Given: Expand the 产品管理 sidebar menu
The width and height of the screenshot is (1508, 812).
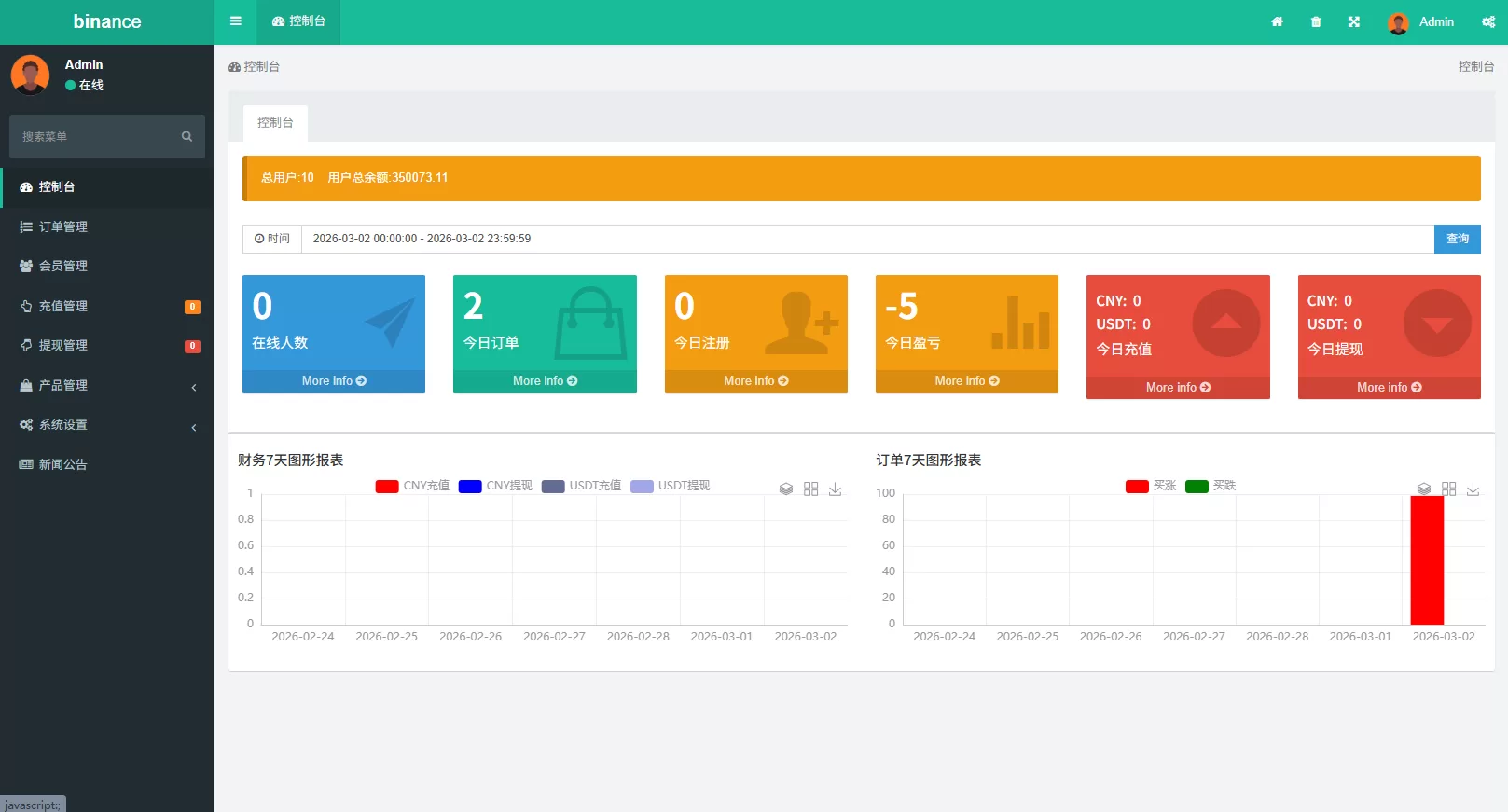Looking at the screenshot, I should [107, 385].
